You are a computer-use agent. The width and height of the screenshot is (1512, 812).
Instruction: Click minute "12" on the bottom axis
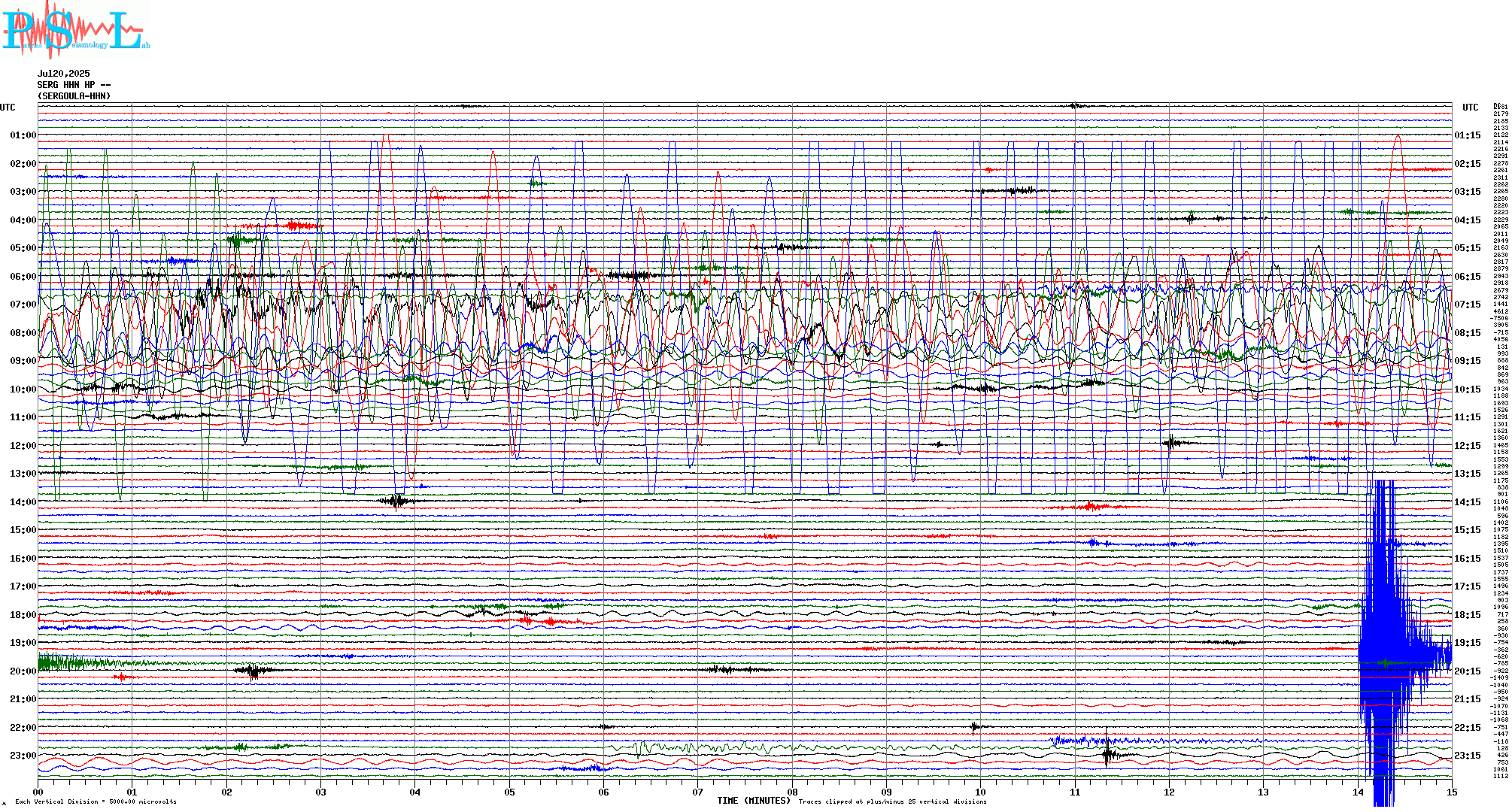pyautogui.click(x=1169, y=792)
